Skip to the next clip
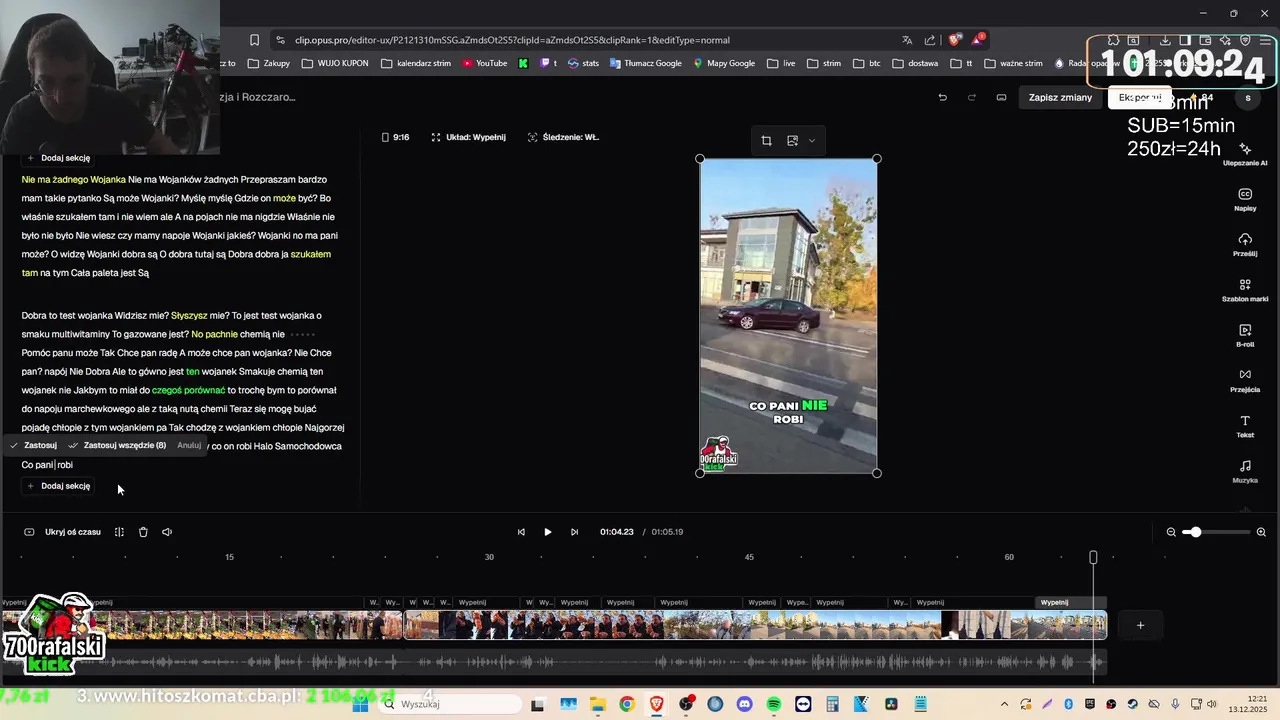 tap(574, 532)
